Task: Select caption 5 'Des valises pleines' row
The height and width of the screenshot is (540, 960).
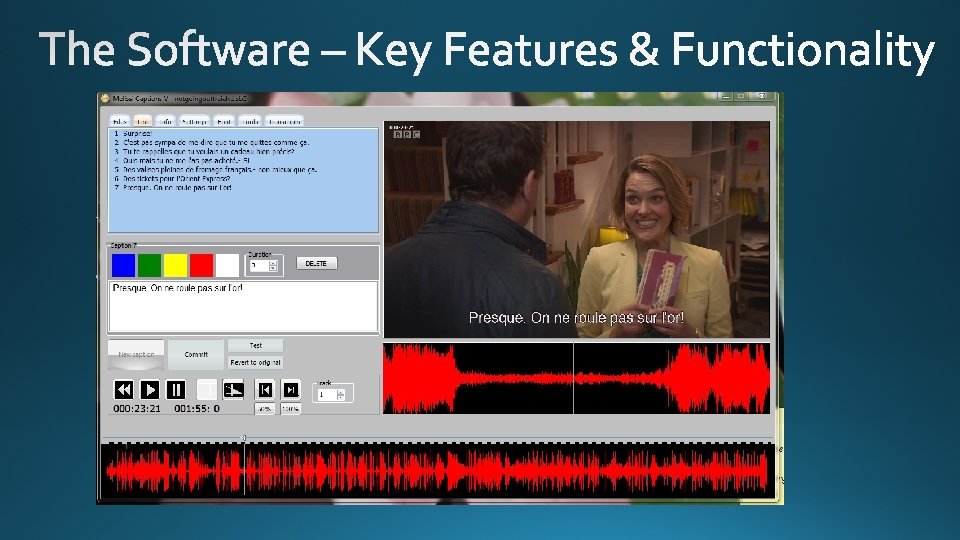Action: pos(243,170)
